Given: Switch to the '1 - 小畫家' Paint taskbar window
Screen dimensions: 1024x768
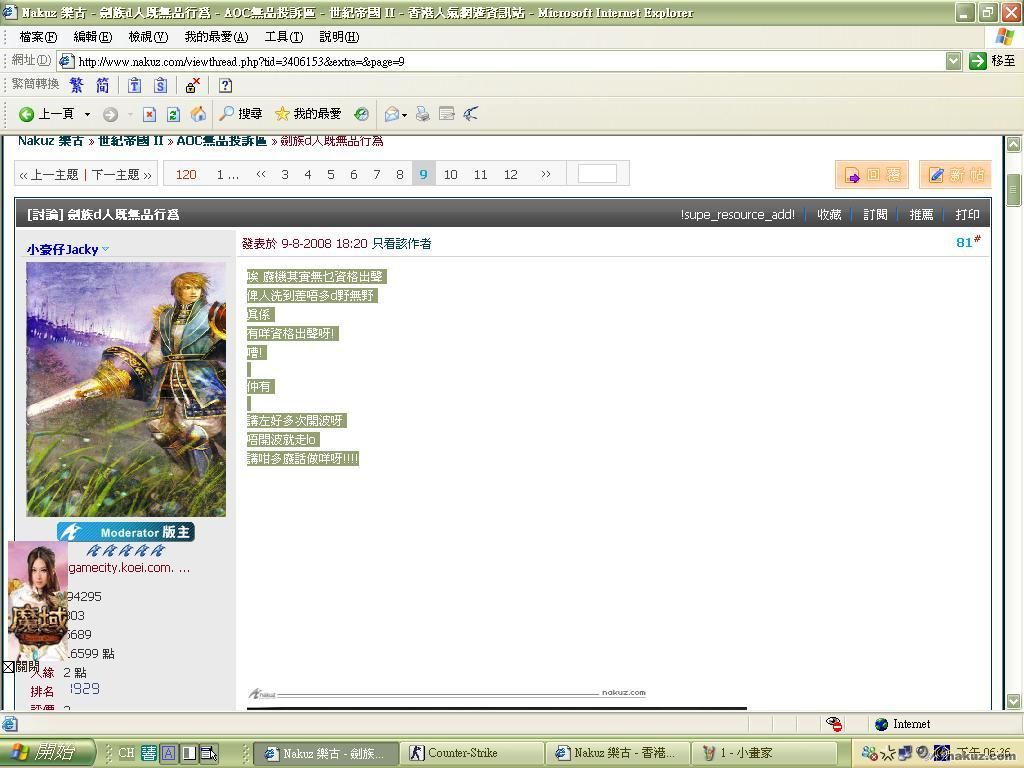Looking at the screenshot, I should coord(765,753).
